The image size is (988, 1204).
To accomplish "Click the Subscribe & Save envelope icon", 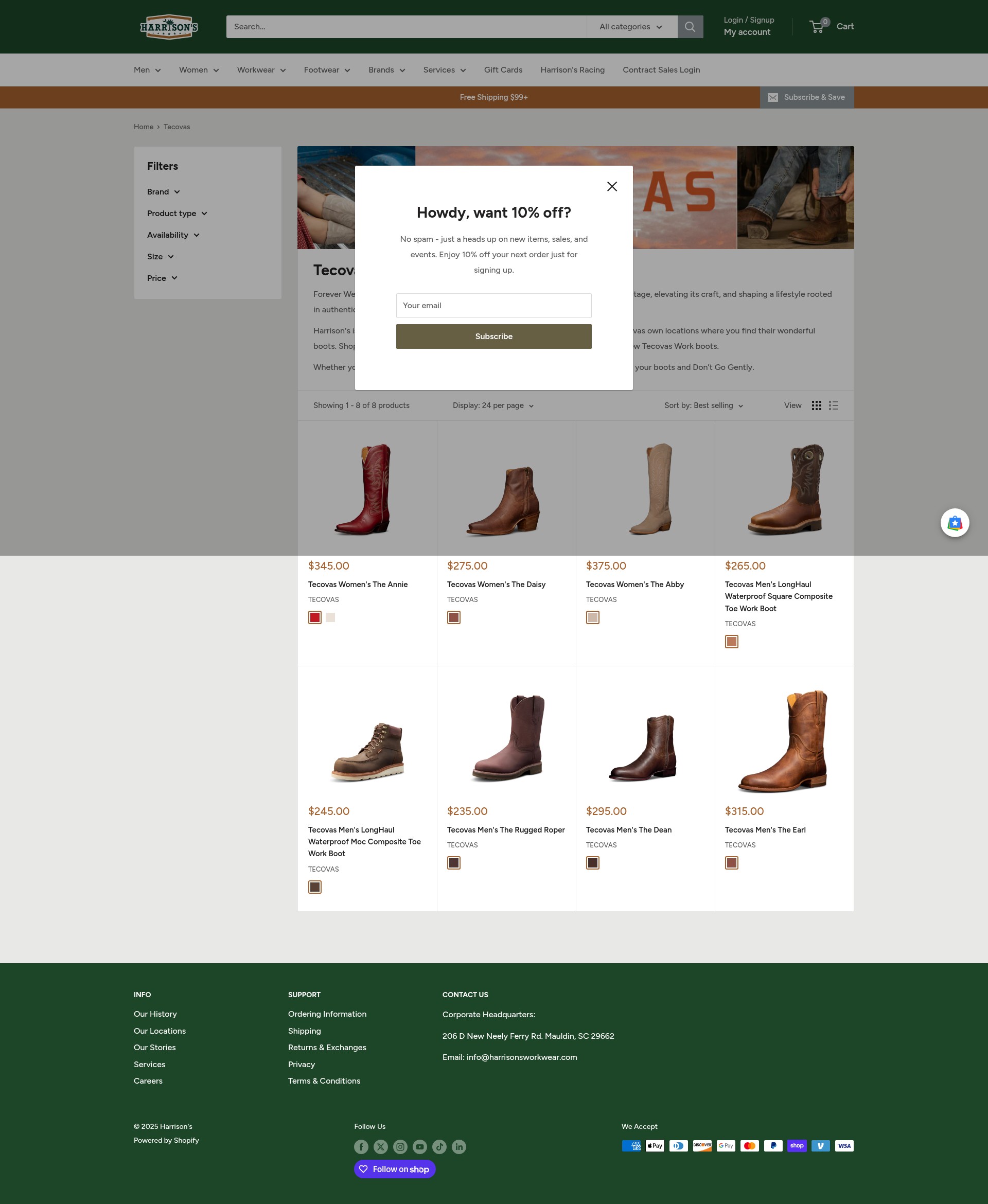I will tap(772, 97).
